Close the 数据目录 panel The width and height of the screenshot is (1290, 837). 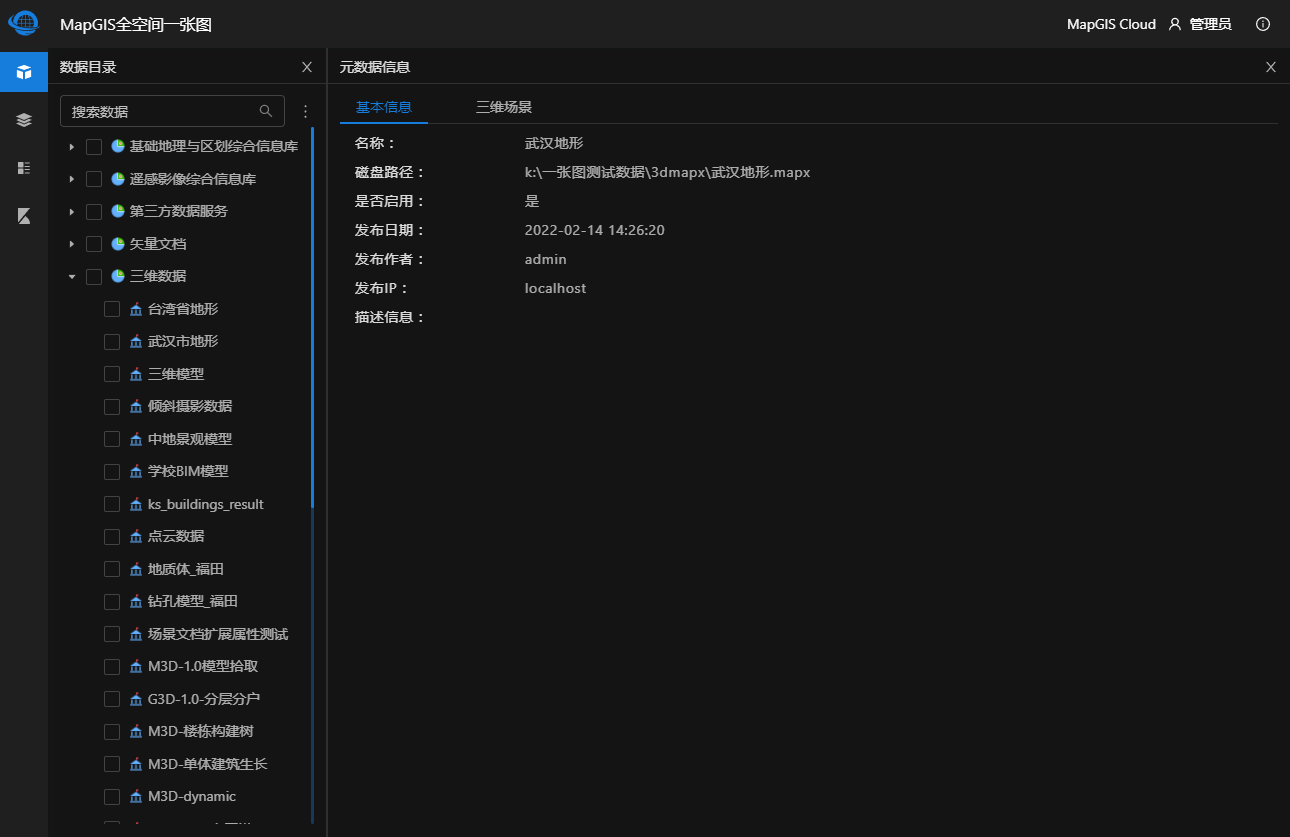(x=307, y=67)
